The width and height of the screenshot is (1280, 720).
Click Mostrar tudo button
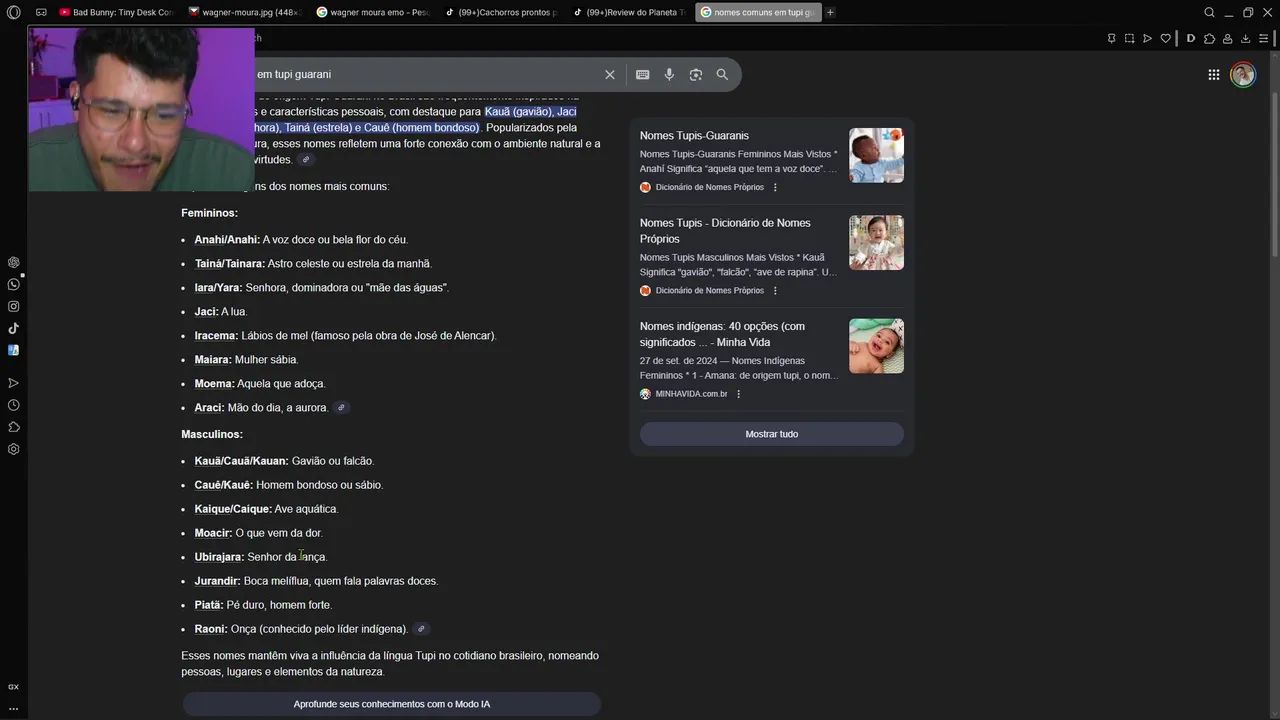click(x=771, y=434)
